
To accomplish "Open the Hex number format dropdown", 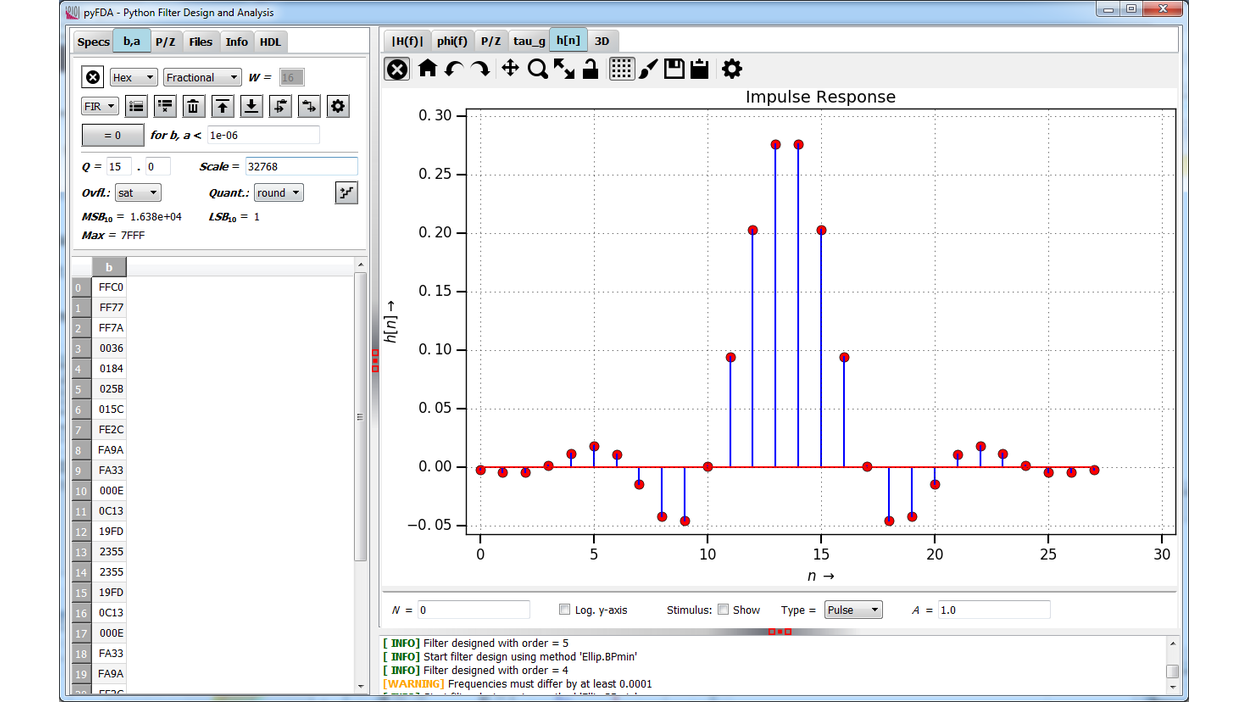I will coord(133,77).
